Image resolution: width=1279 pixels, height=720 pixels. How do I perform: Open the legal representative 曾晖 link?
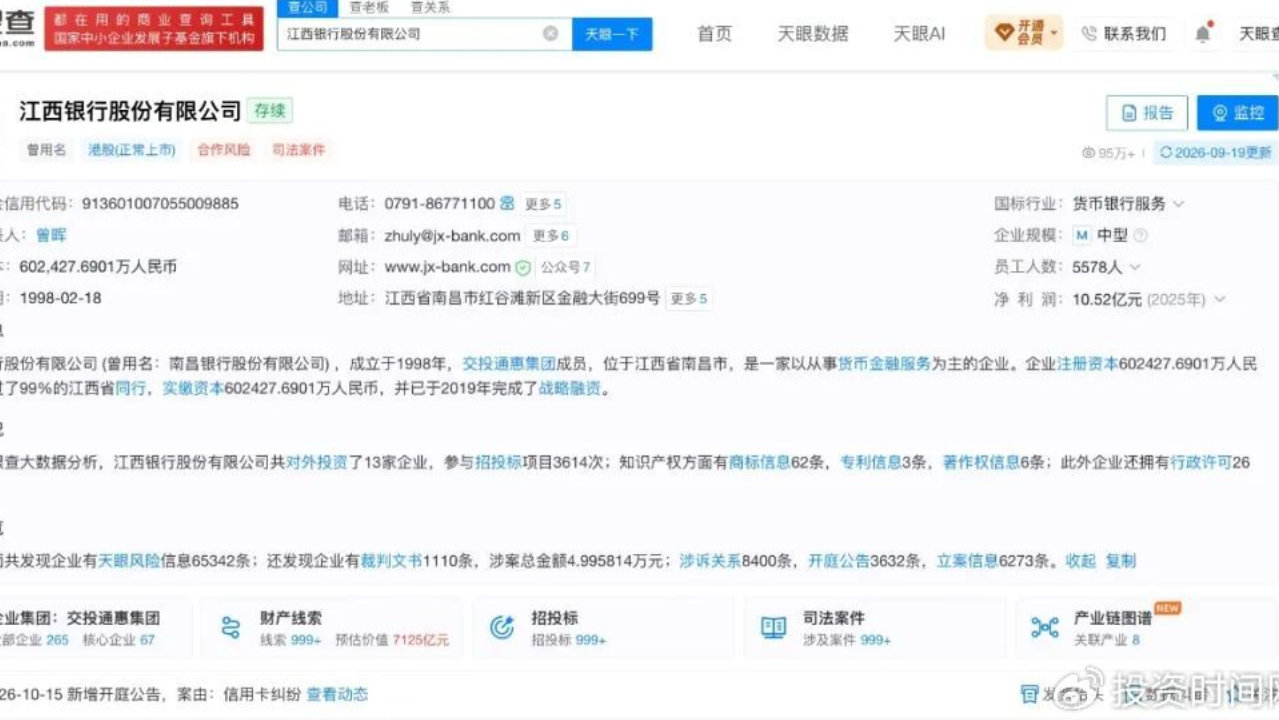point(51,235)
